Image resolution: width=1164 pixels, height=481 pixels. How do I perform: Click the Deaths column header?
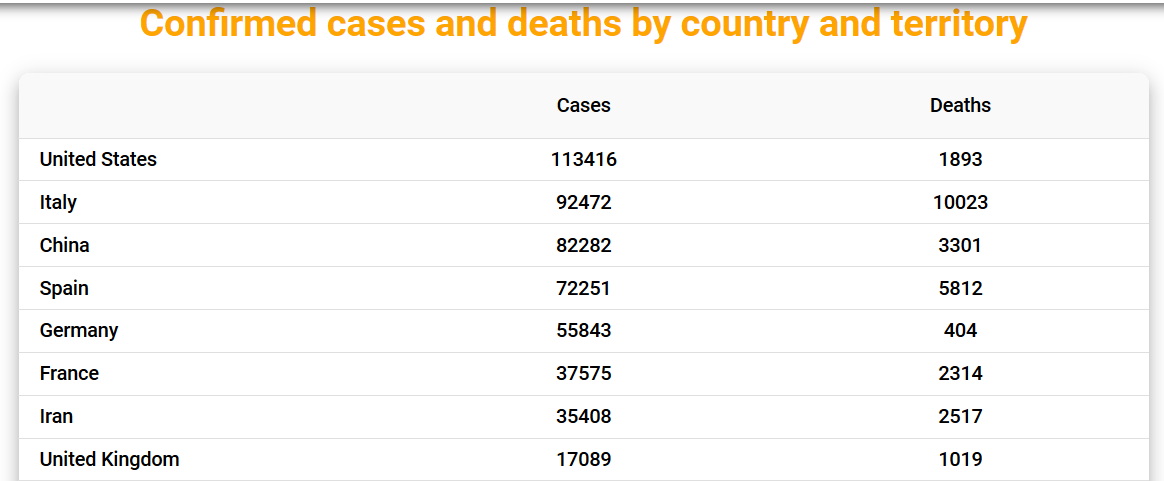(x=960, y=105)
